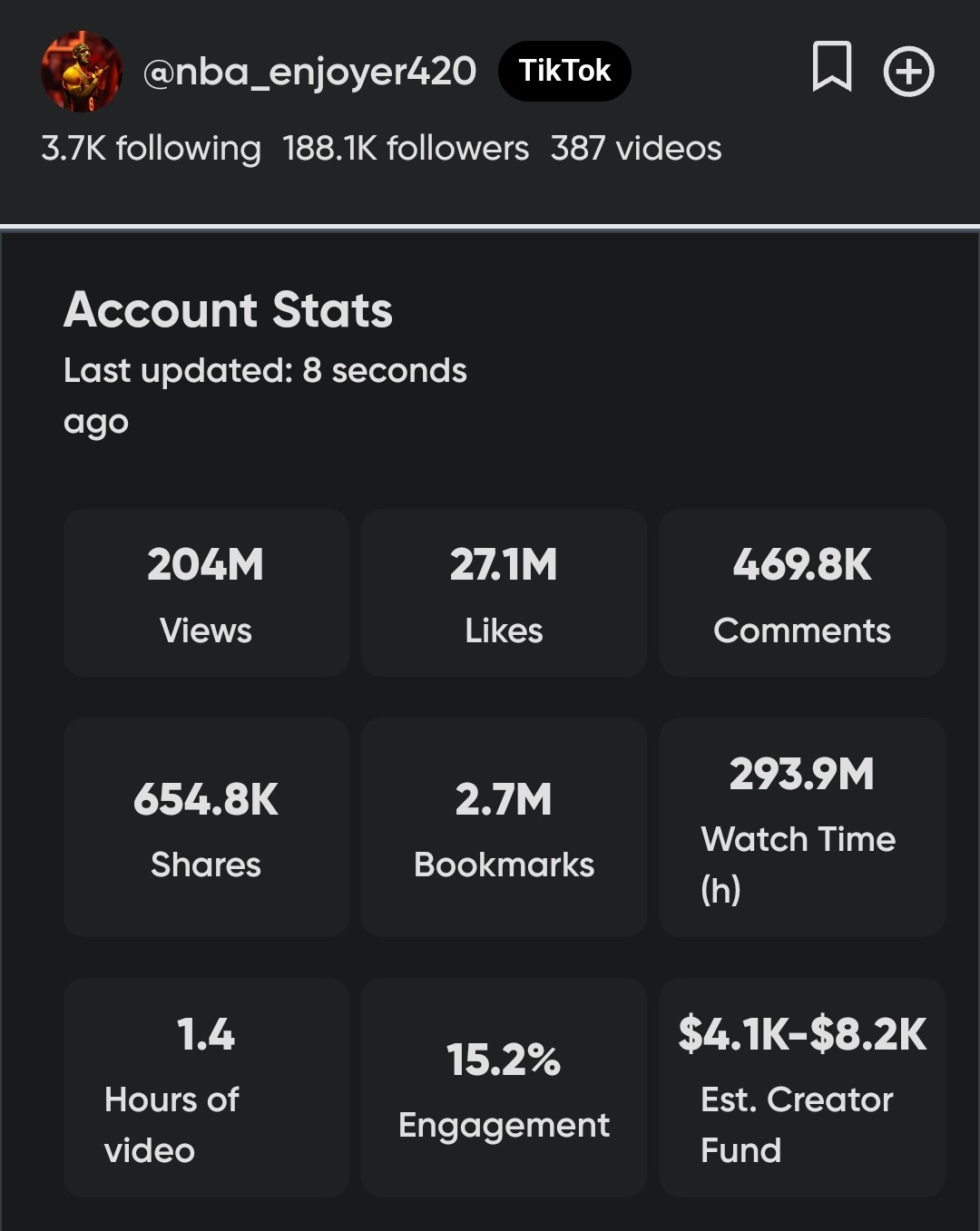The height and width of the screenshot is (1231, 980).
Task: Select the 188.1K followers count
Action: (406, 148)
